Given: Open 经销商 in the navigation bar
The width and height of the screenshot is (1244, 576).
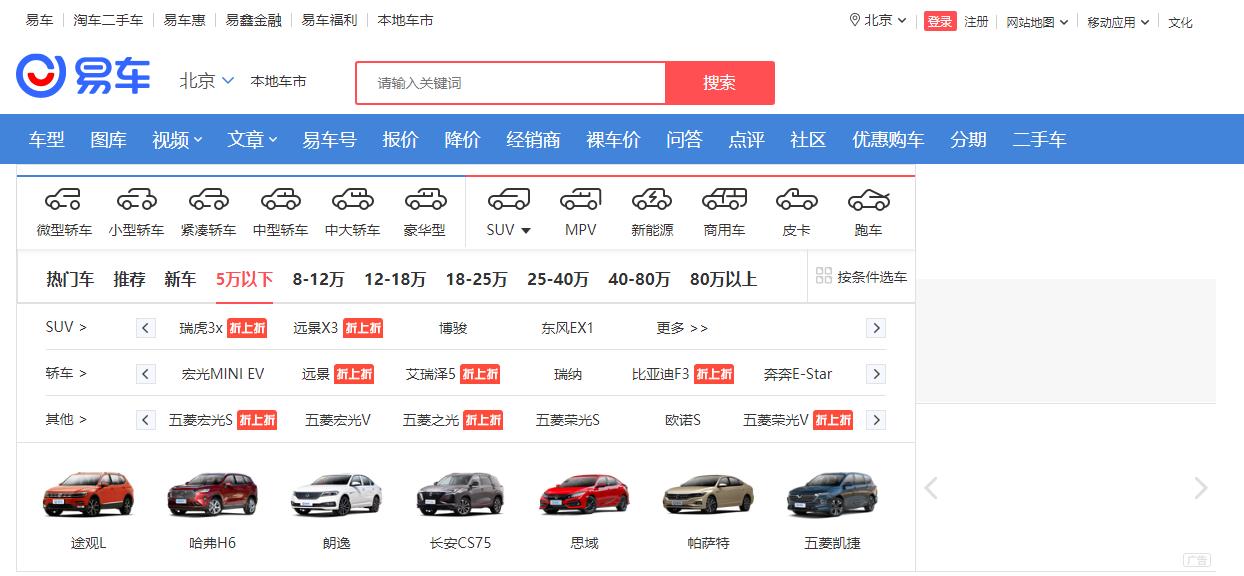Looking at the screenshot, I should [x=533, y=140].
